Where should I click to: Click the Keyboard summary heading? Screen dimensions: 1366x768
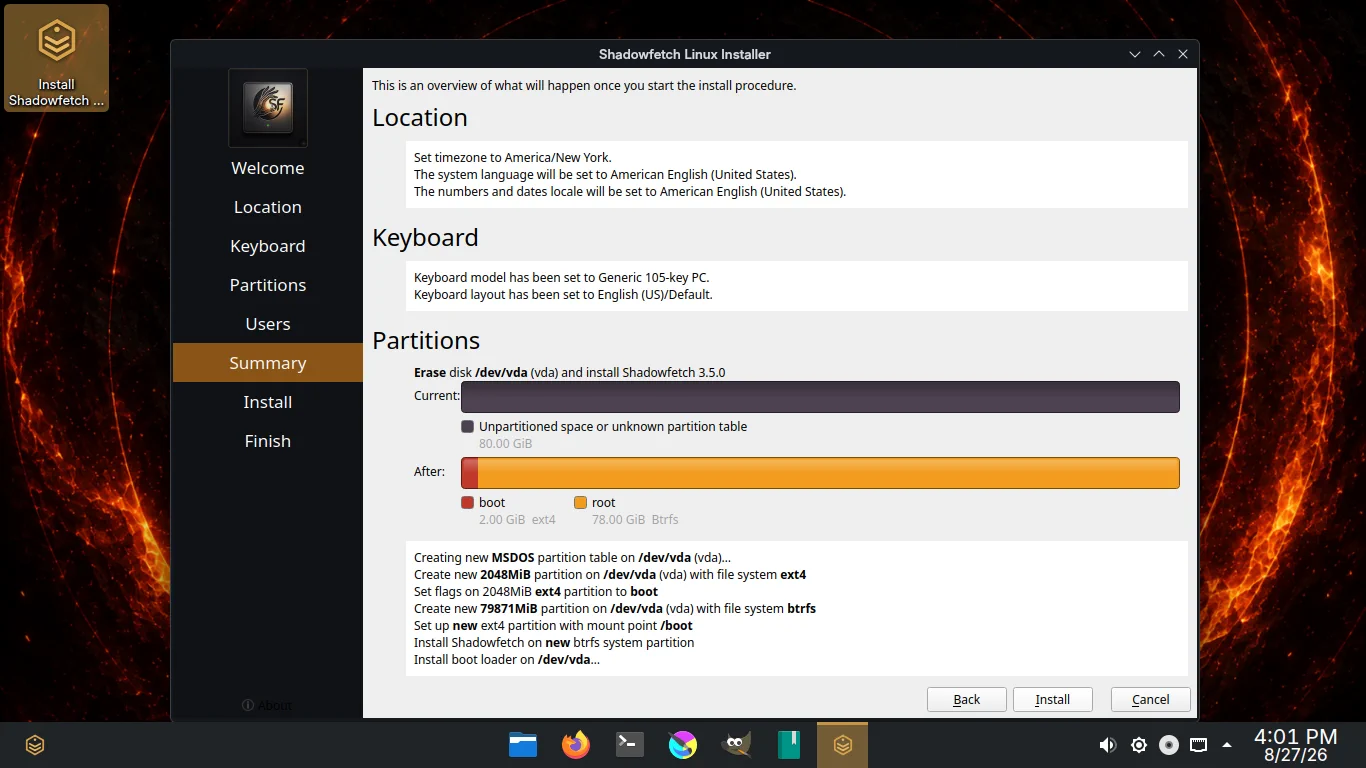tap(425, 238)
